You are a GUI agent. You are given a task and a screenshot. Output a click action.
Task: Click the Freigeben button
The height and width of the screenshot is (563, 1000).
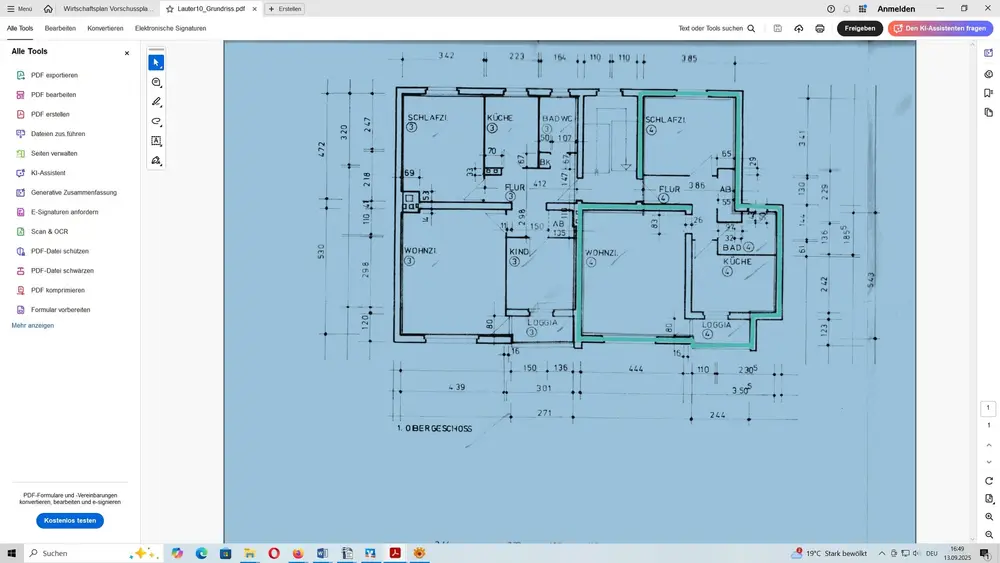[x=859, y=29]
